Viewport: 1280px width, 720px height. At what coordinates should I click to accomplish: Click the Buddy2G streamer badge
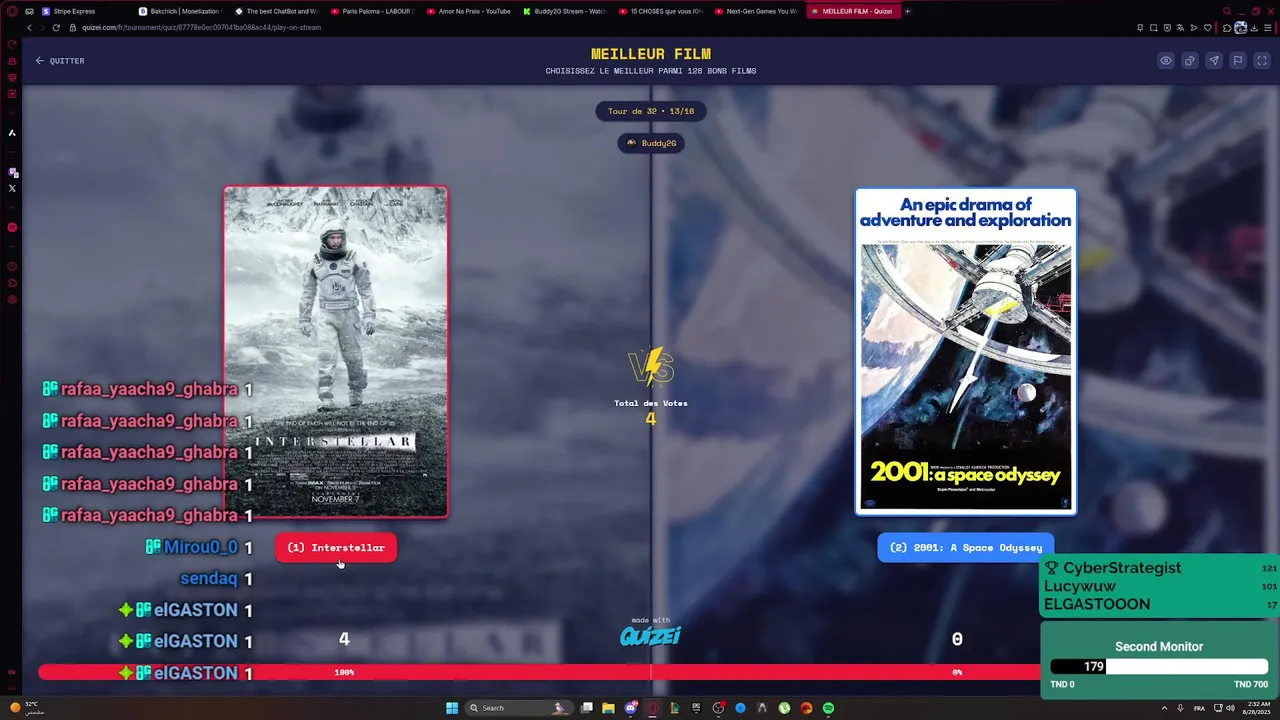pyautogui.click(x=651, y=143)
